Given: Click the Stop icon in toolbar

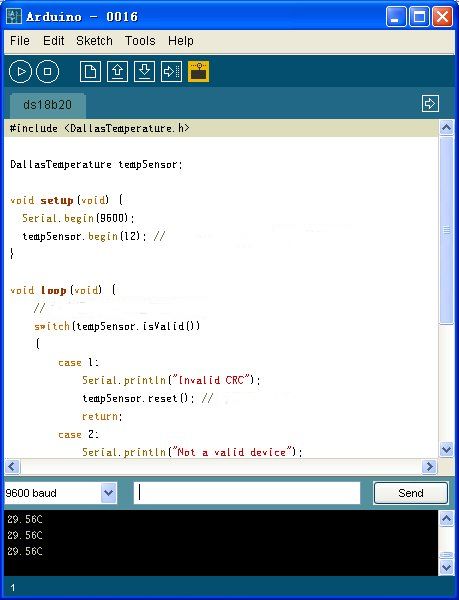Looking at the screenshot, I should tap(47, 72).
